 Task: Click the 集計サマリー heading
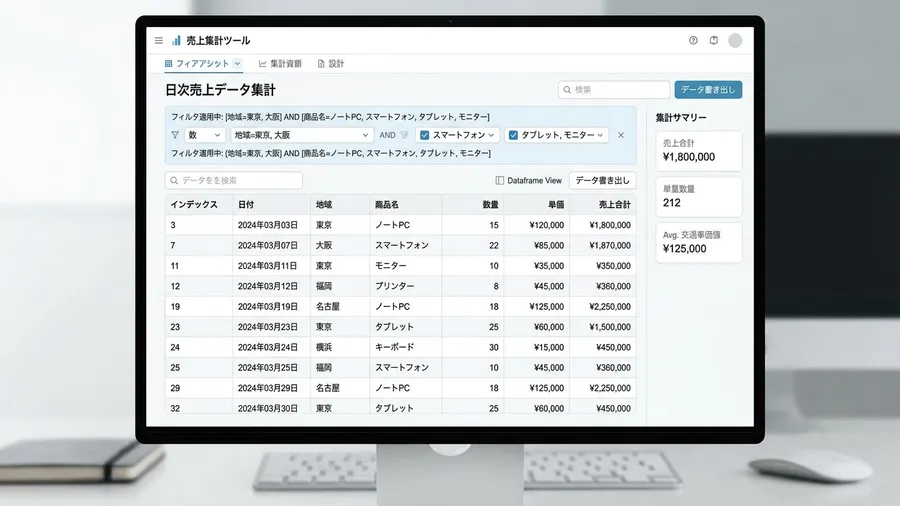pyautogui.click(x=681, y=118)
